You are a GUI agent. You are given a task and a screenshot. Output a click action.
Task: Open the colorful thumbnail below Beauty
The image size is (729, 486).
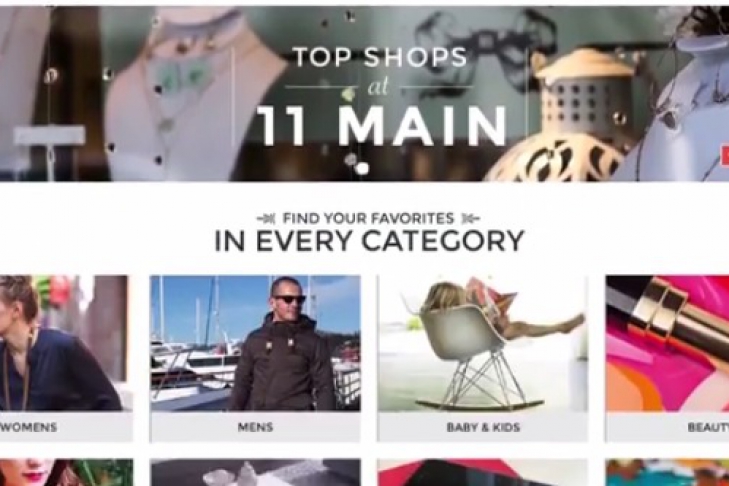click(667, 473)
